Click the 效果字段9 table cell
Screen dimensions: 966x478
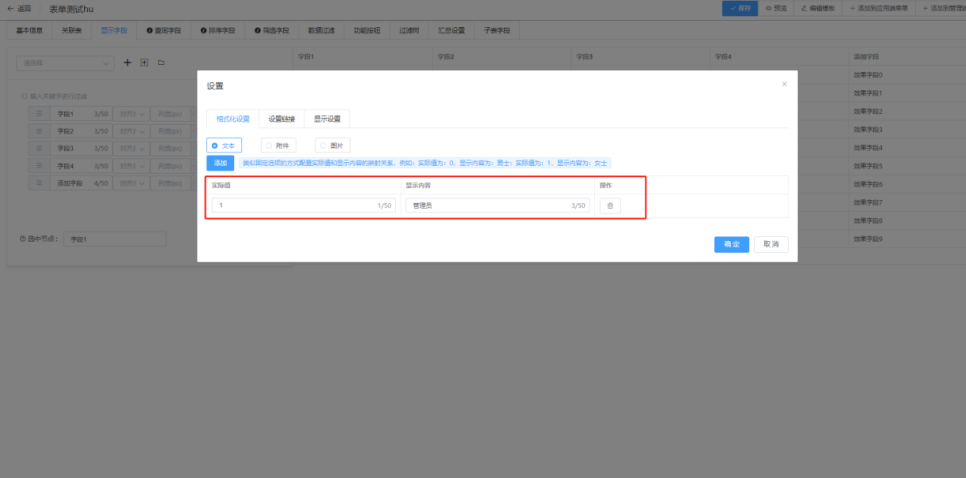click(x=907, y=238)
